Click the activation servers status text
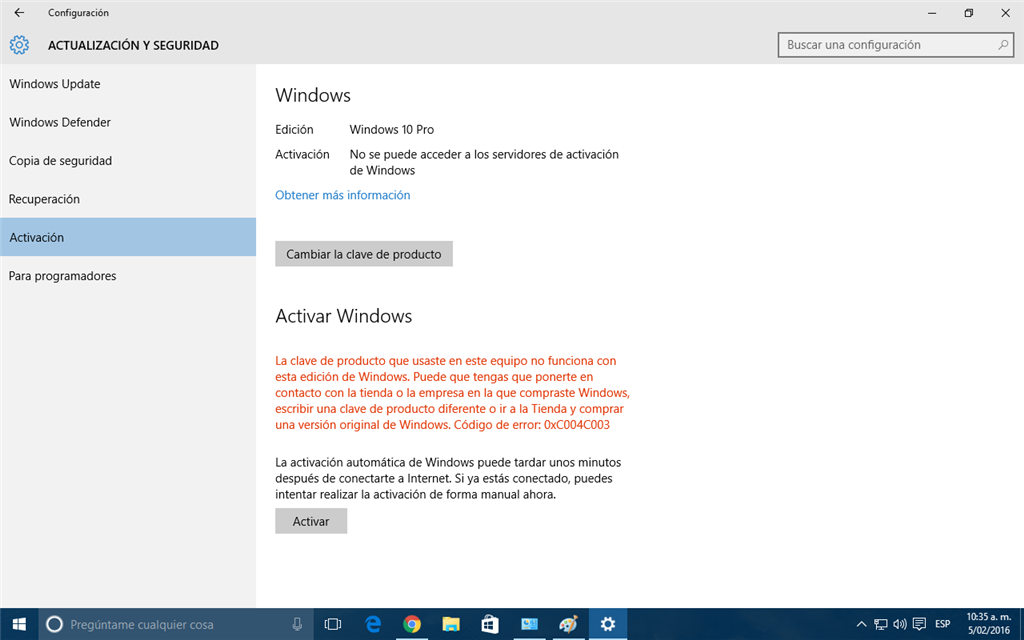Screen dimensions: 1024x640 click(x=484, y=163)
